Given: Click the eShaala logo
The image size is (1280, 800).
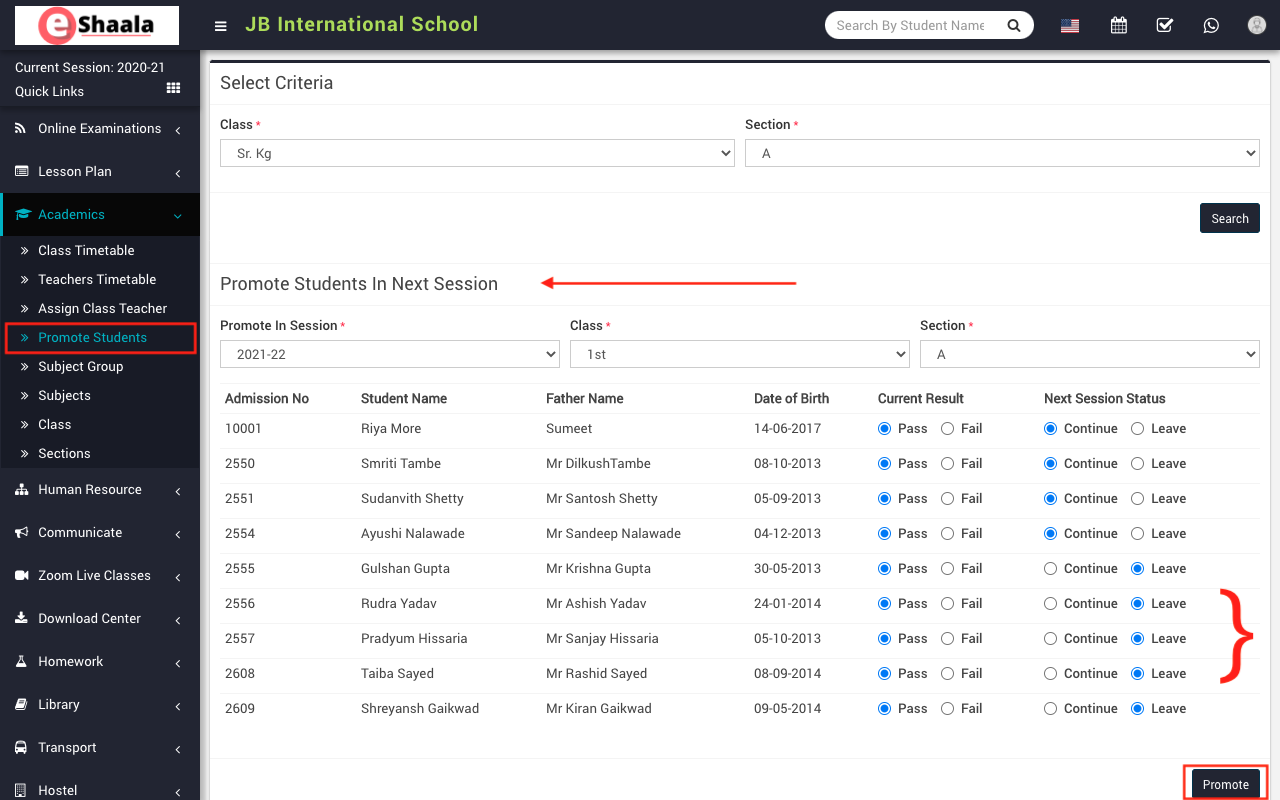Looking at the screenshot, I should pyautogui.click(x=97, y=26).
